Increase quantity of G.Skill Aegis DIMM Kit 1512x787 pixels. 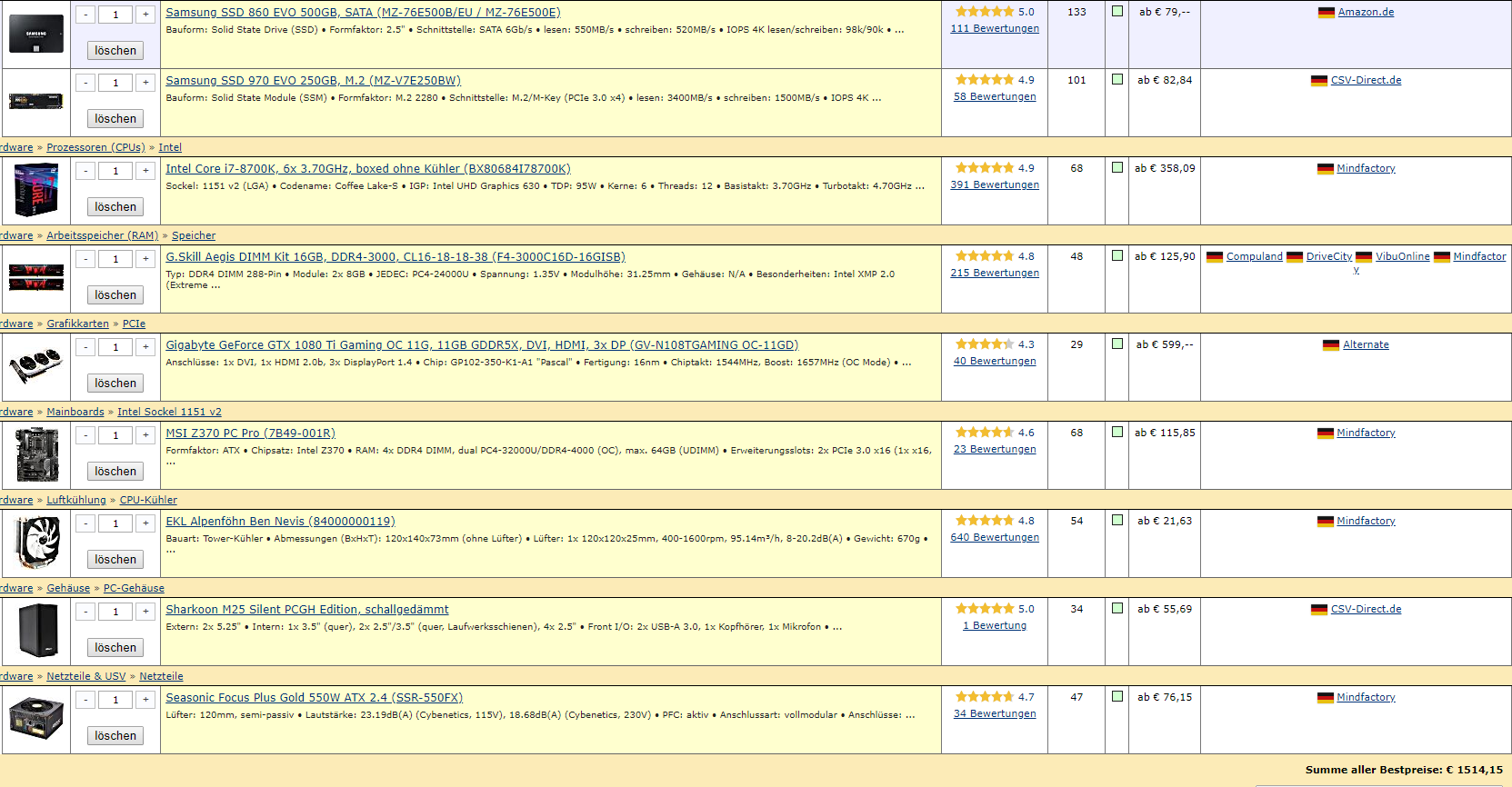point(145,259)
